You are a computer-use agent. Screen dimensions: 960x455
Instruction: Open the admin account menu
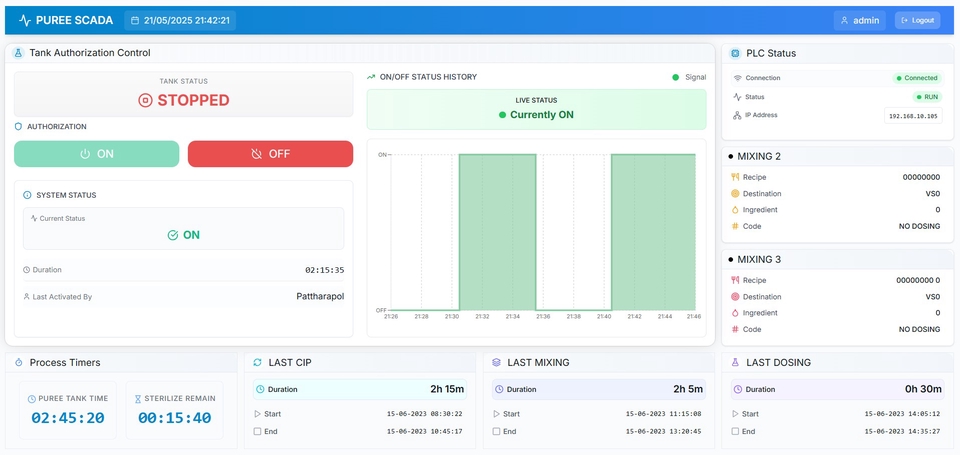tap(860, 20)
